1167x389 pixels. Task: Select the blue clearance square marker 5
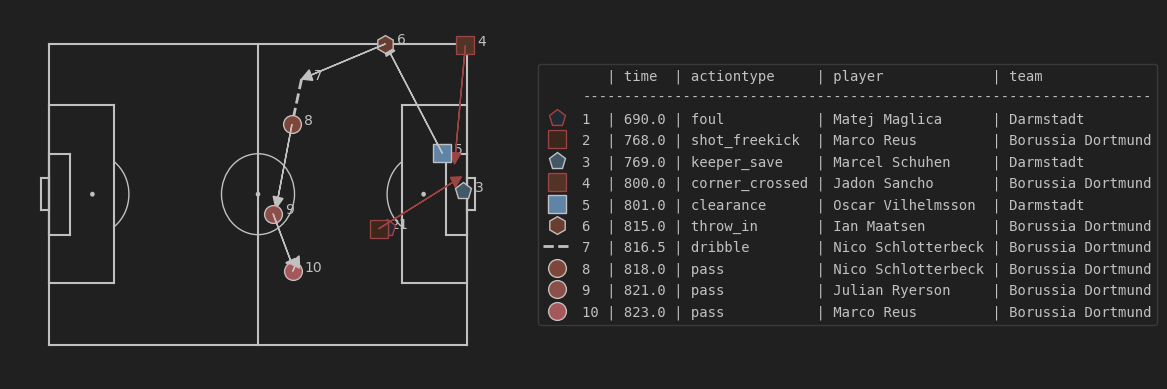(x=443, y=153)
